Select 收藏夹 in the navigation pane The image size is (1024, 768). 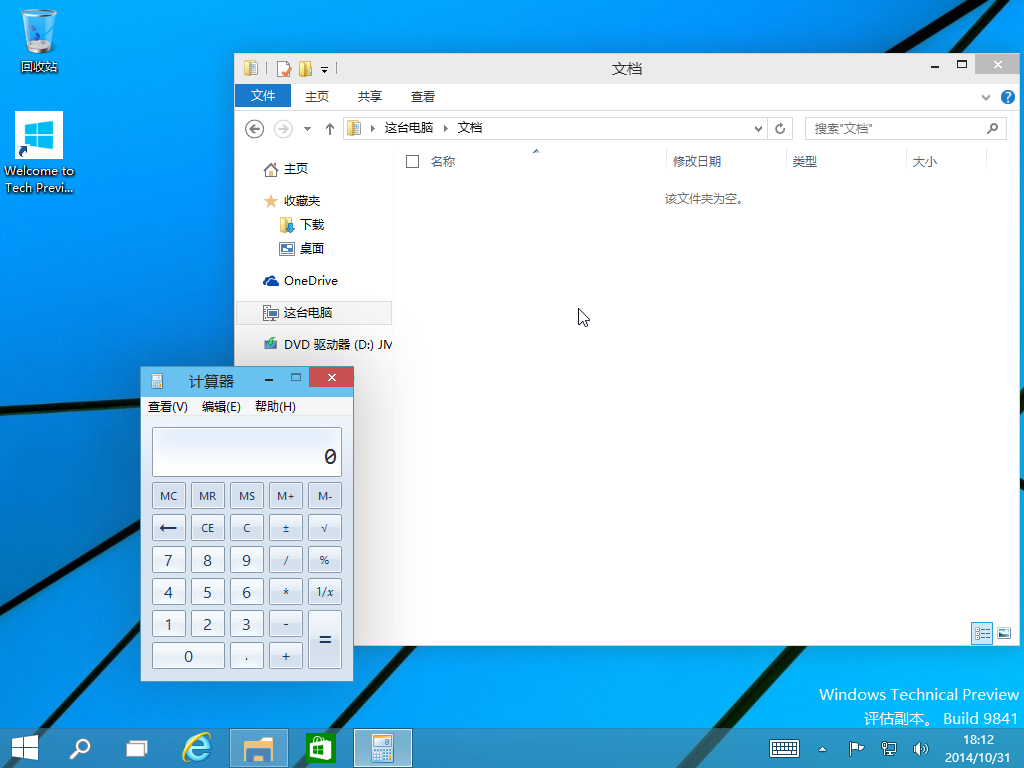(292, 201)
